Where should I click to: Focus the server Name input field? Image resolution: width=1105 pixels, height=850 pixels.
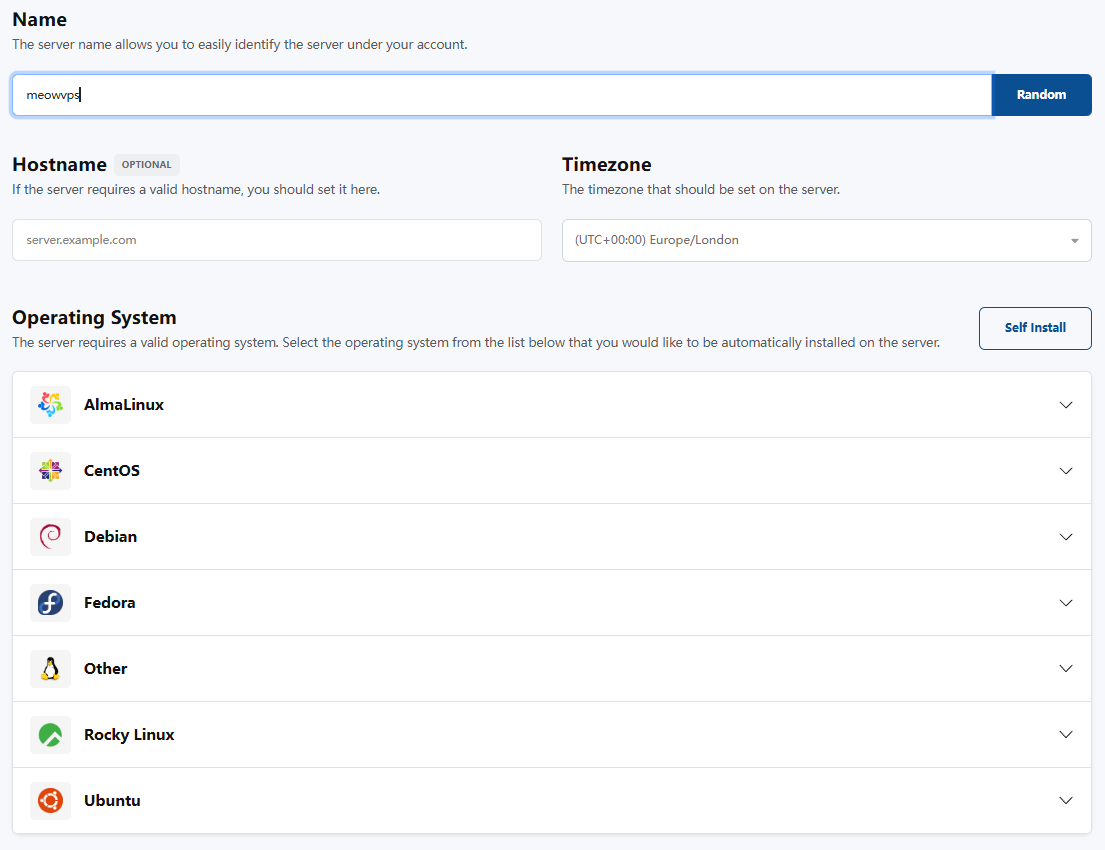tap(502, 94)
